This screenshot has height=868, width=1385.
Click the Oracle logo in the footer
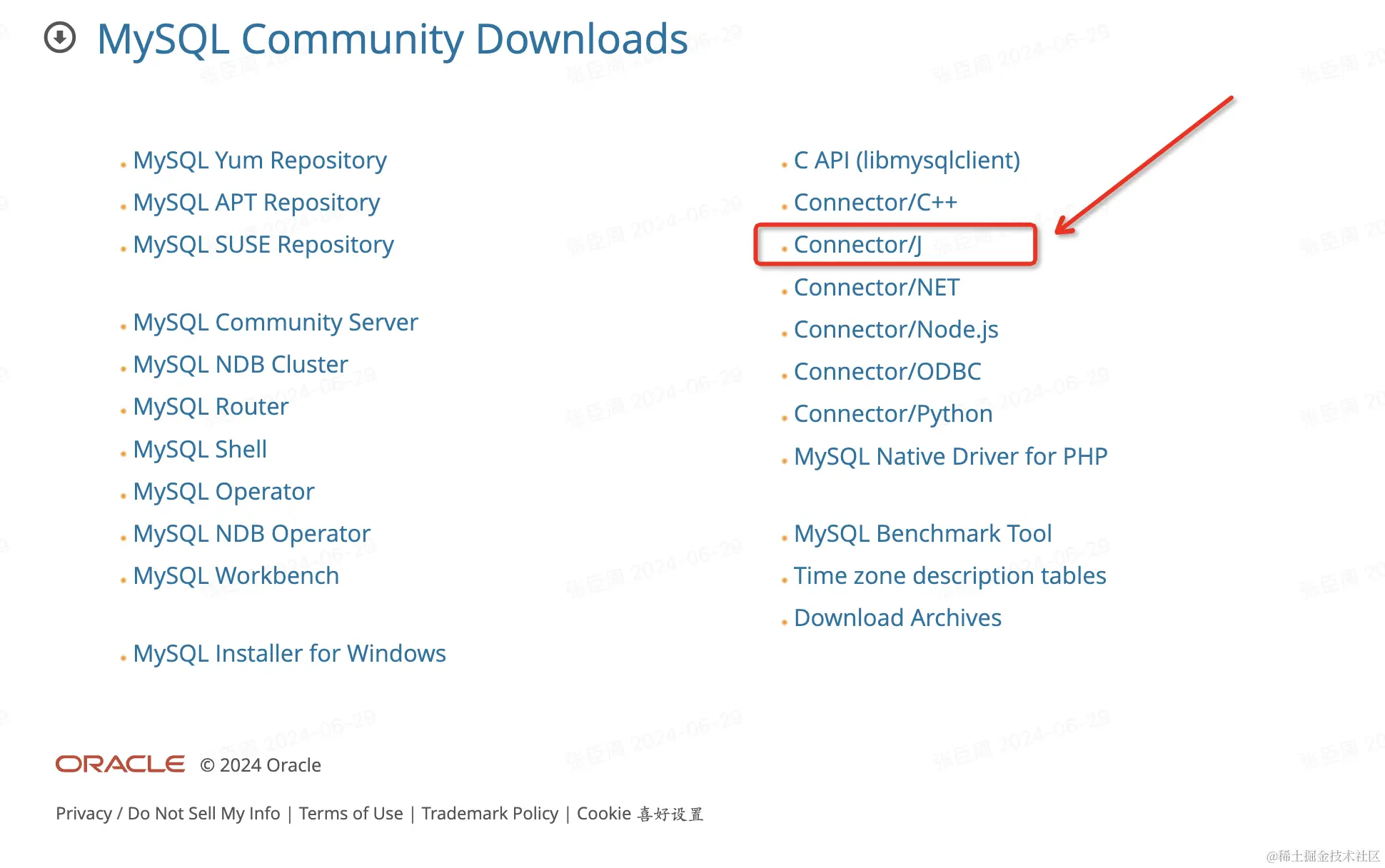(120, 764)
